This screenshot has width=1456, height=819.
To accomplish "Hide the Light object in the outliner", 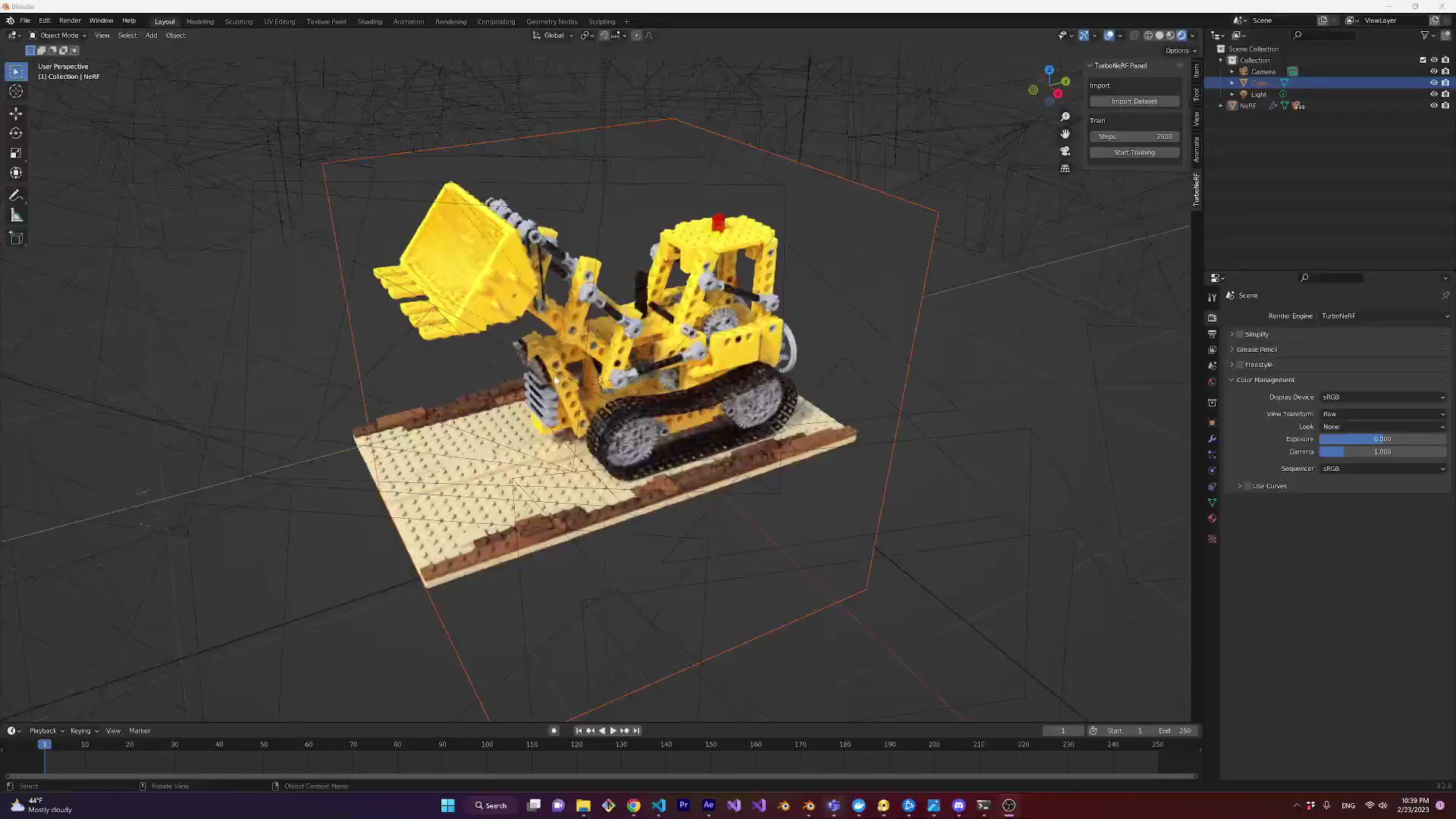I will (x=1433, y=94).
